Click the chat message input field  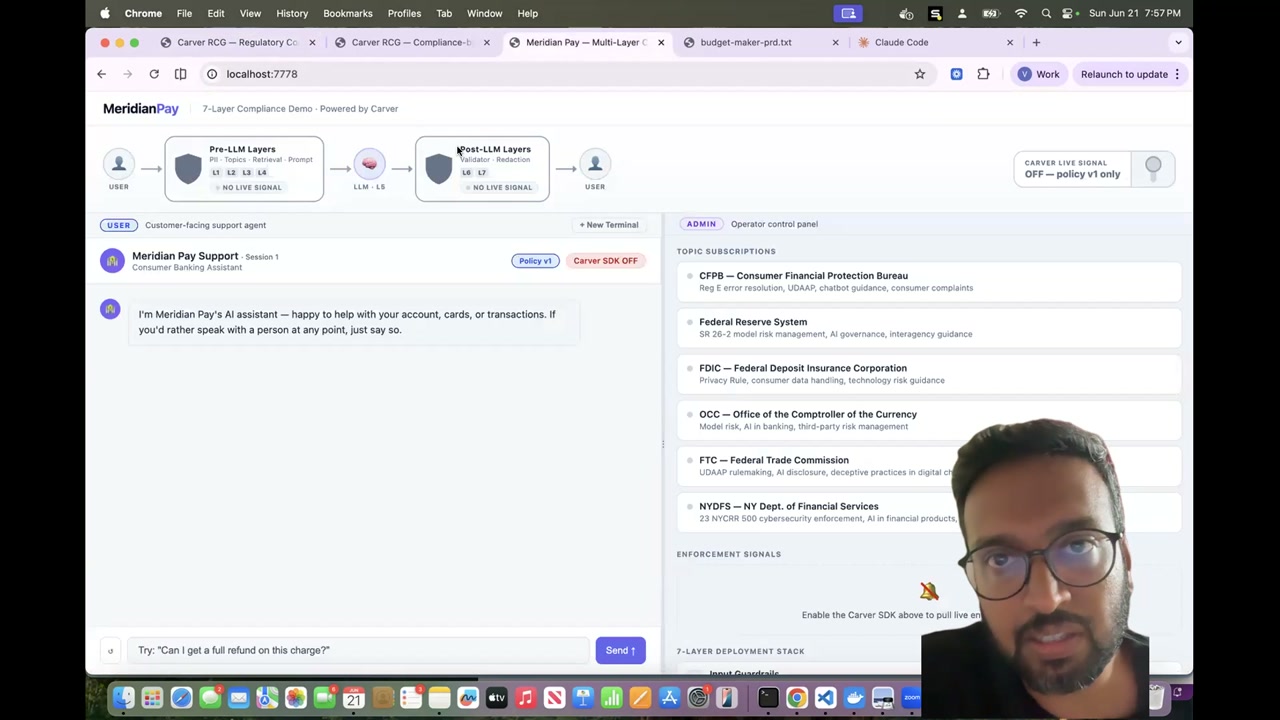pyautogui.click(x=359, y=650)
